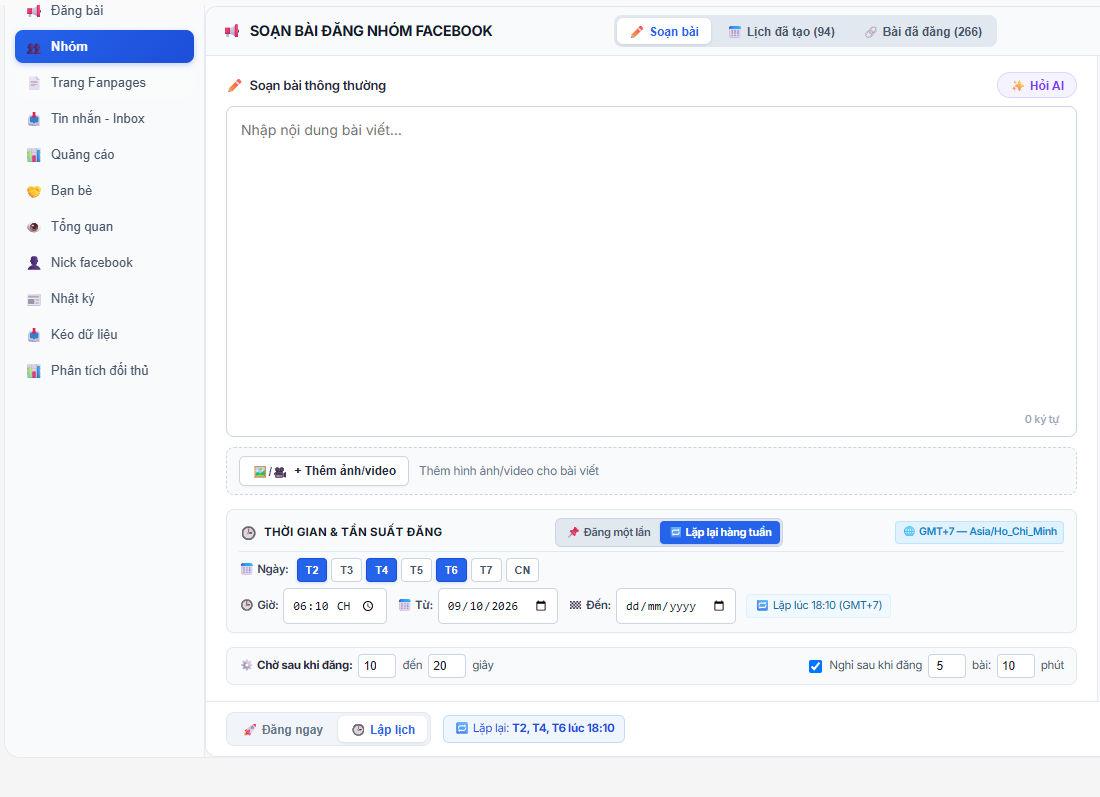Select Đăng một lần posting mode
Image resolution: width=1100 pixels, height=797 pixels.
(609, 533)
